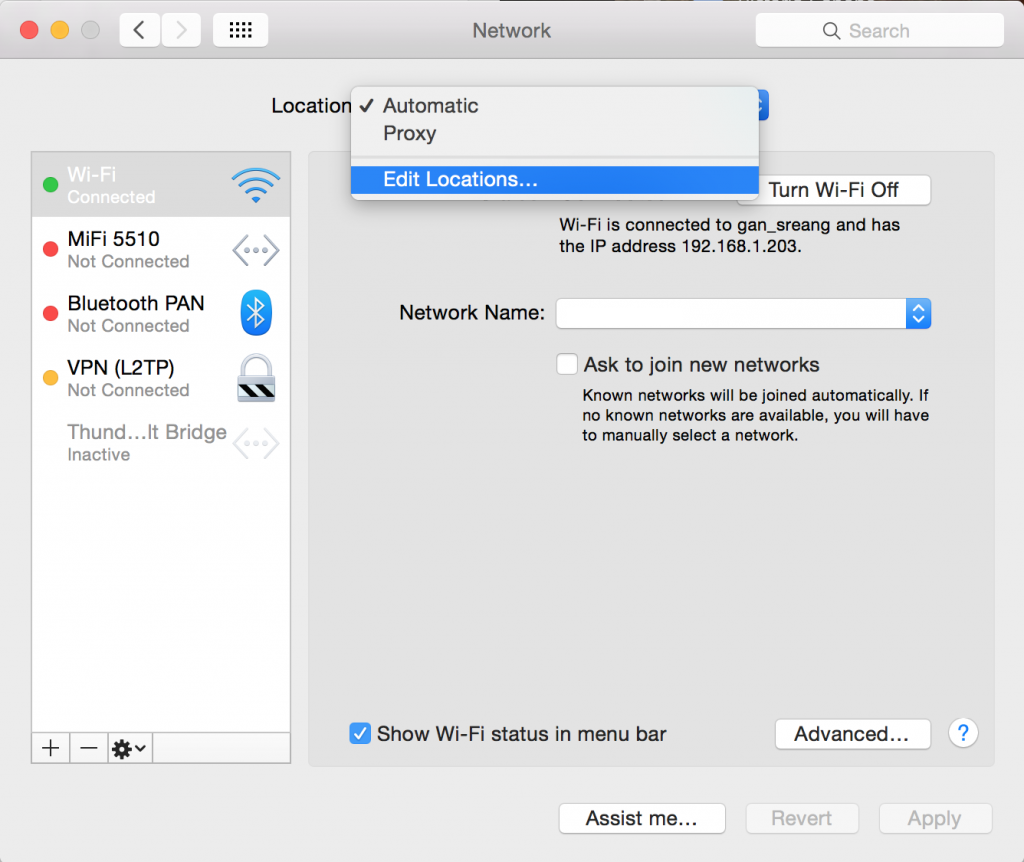
Task: Click the forward navigation arrow
Action: click(x=180, y=29)
